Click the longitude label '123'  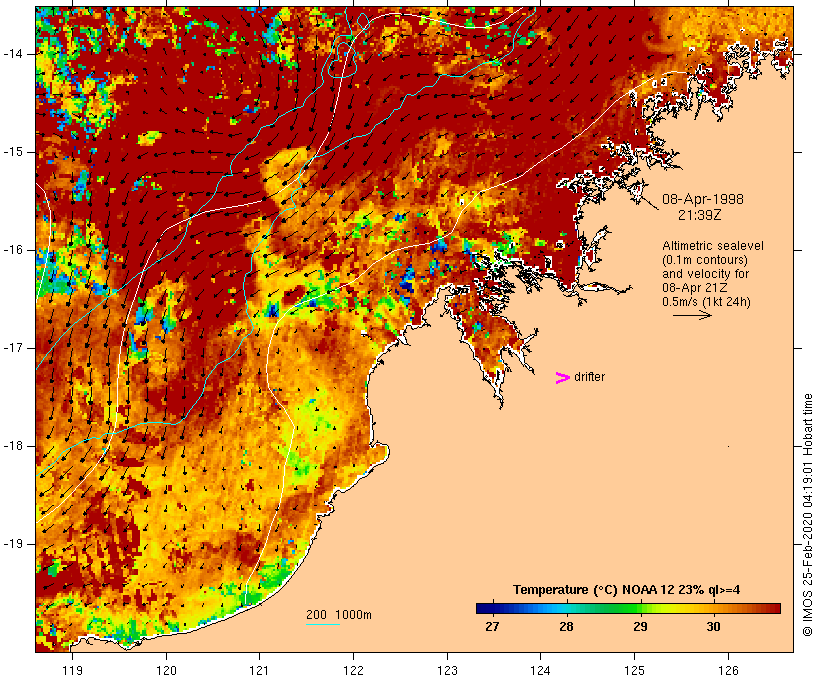pos(447,670)
